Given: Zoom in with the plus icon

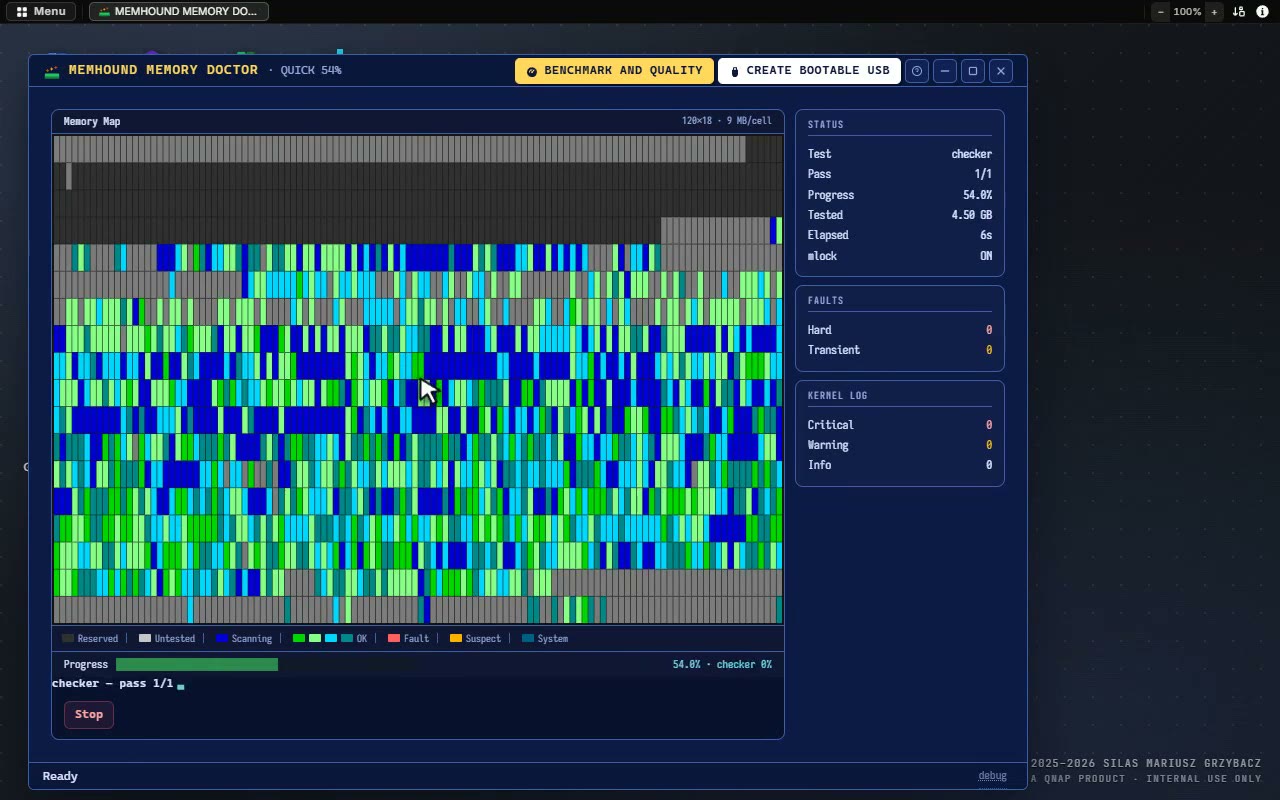Looking at the screenshot, I should [1214, 12].
